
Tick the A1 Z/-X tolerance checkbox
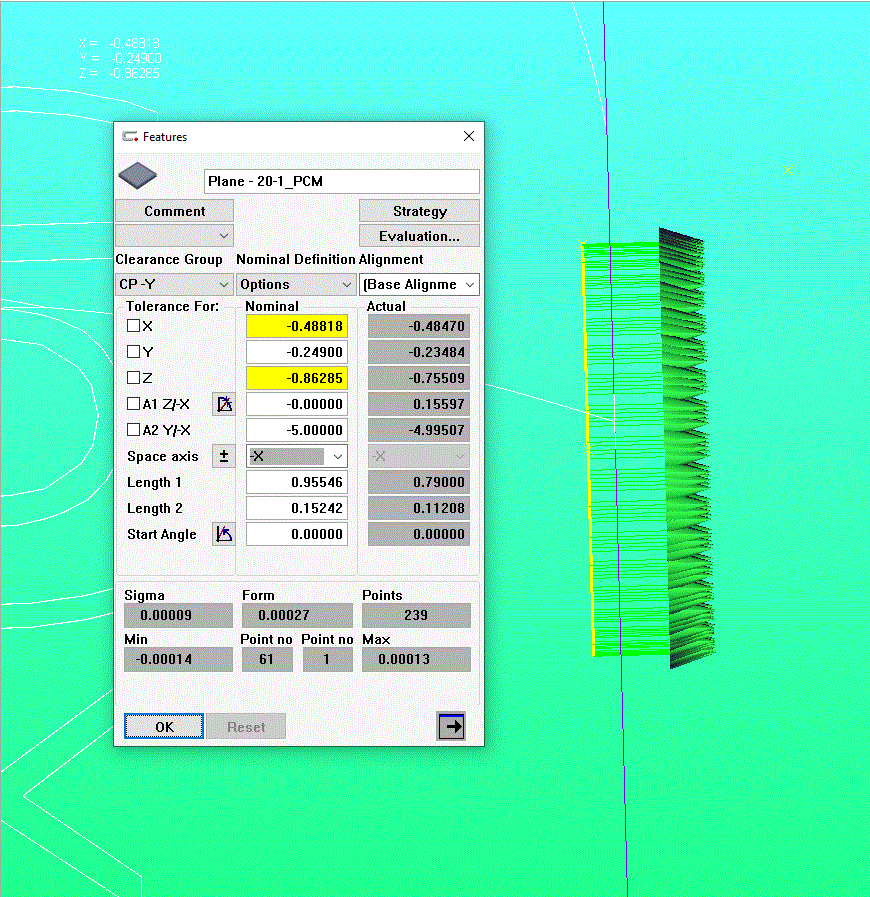[133, 404]
